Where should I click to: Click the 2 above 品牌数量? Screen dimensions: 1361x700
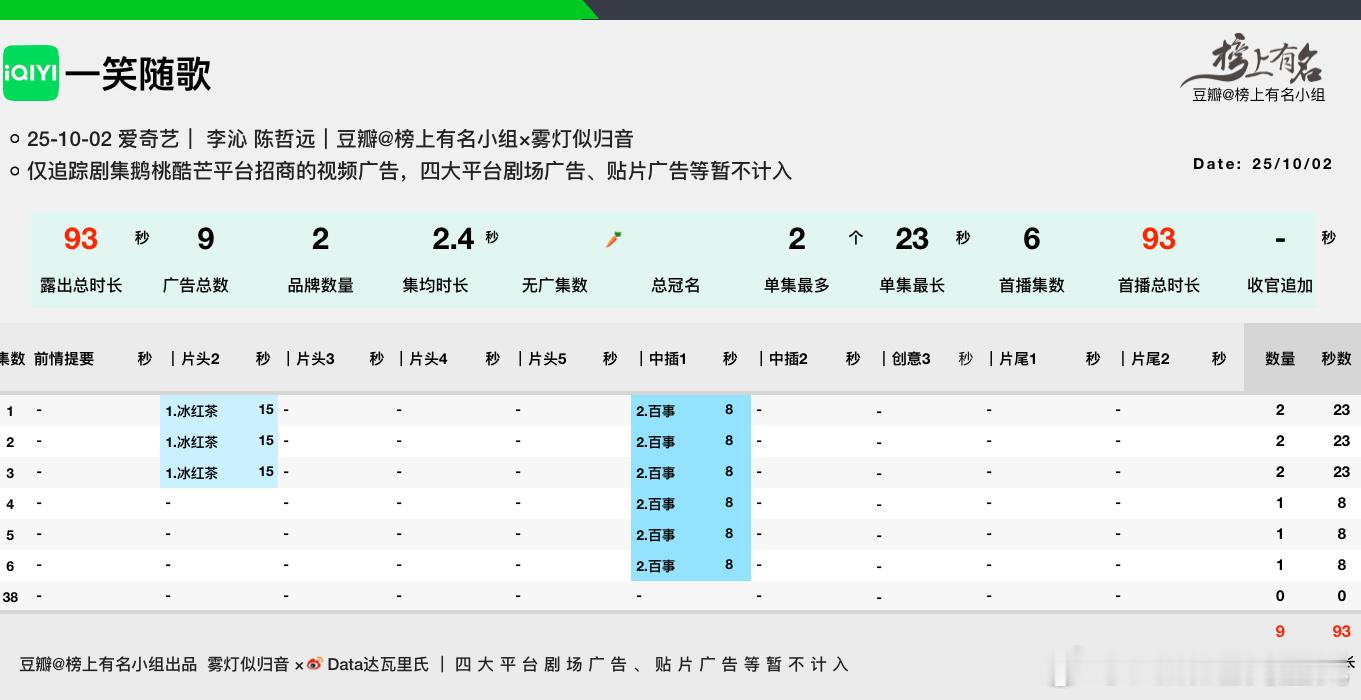320,239
